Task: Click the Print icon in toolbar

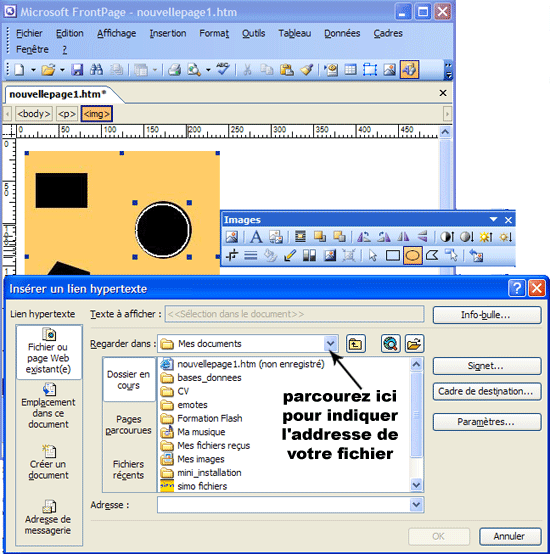Action: coord(174,70)
